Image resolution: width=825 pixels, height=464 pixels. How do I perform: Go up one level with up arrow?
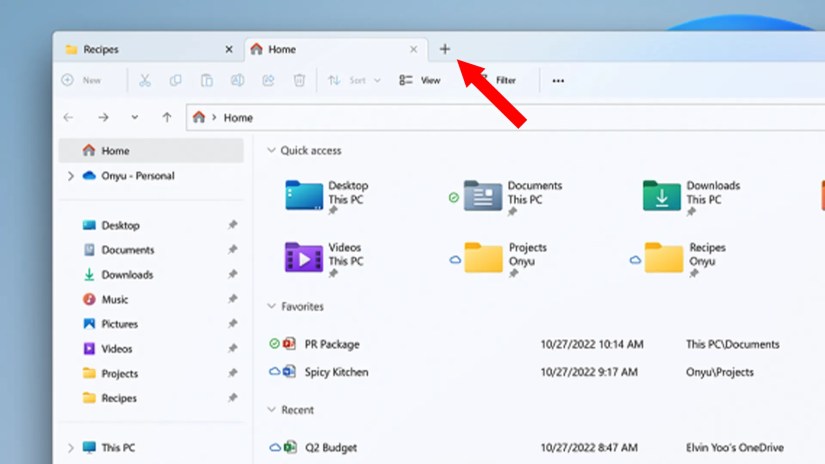(x=167, y=117)
